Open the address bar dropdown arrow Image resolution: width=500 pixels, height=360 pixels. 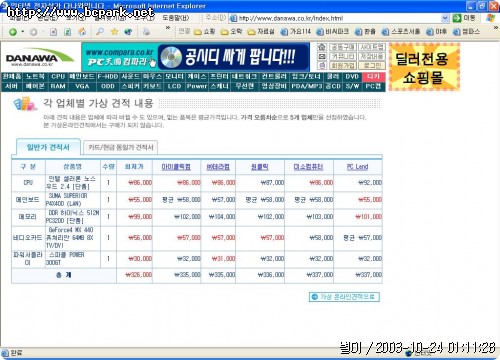[445, 18]
